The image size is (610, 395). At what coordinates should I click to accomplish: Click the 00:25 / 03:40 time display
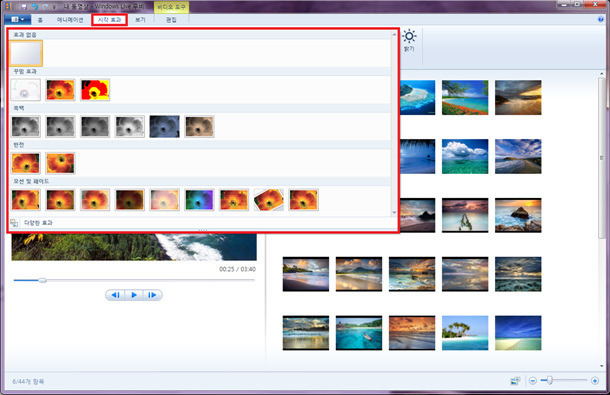(237, 269)
